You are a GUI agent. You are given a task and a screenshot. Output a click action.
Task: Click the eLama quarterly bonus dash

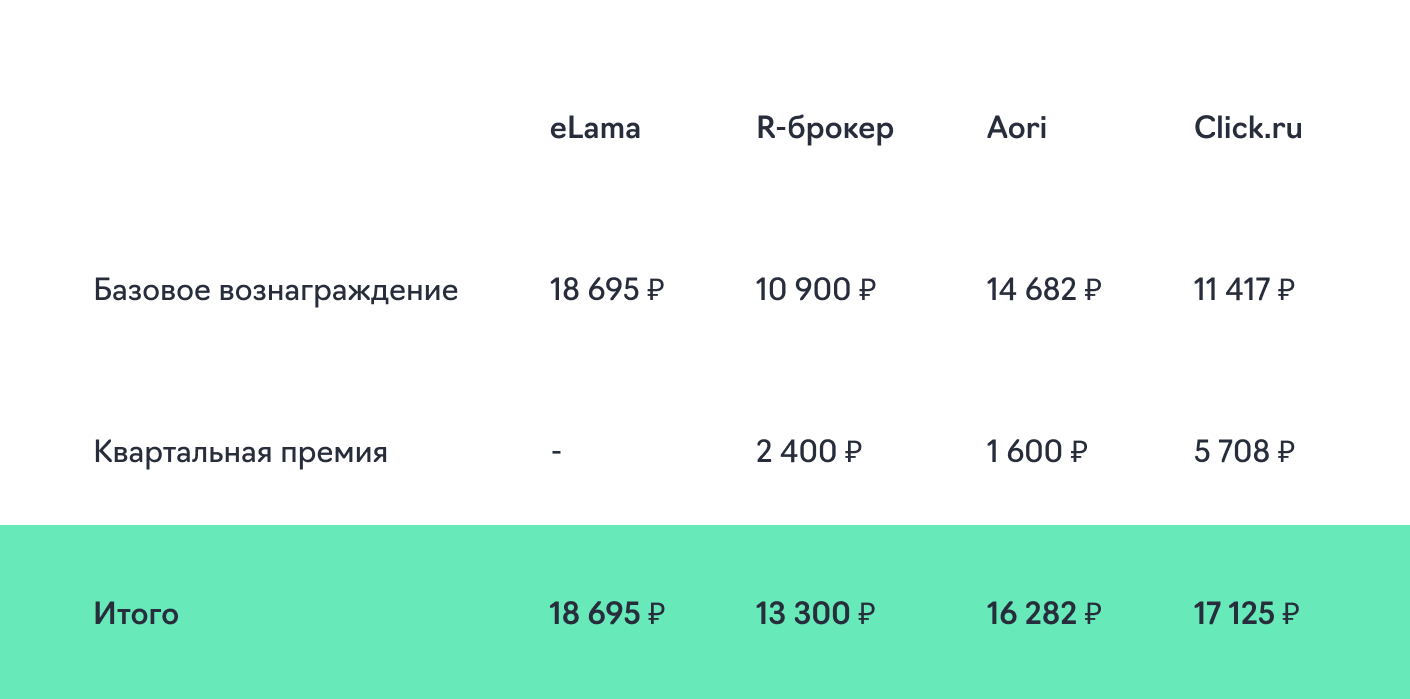click(556, 452)
